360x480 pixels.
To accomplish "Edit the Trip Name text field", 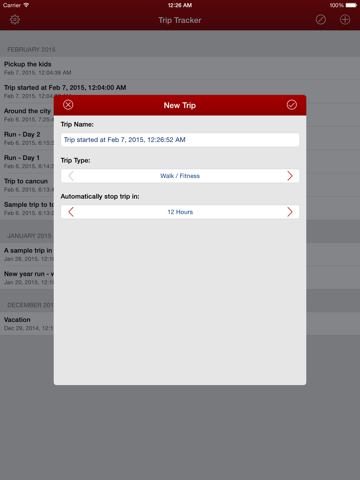I will pos(180,140).
